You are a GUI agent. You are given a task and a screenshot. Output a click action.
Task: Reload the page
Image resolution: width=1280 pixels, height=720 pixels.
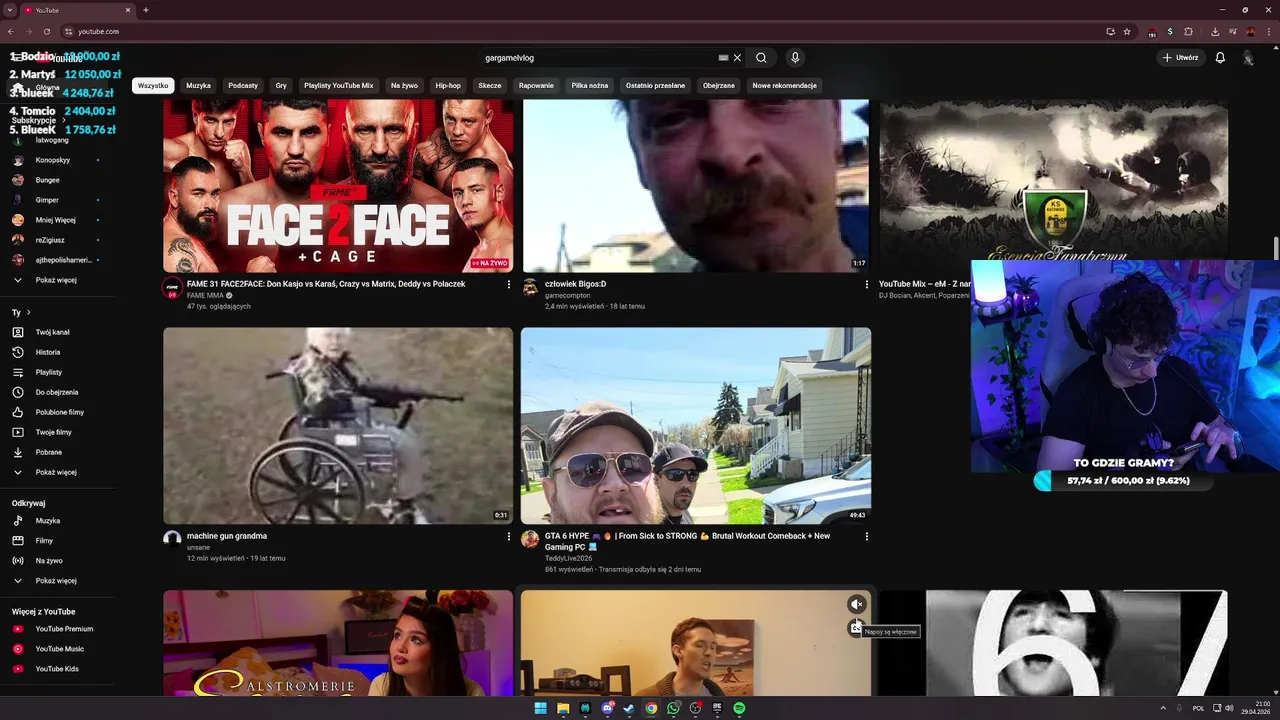[x=46, y=31]
